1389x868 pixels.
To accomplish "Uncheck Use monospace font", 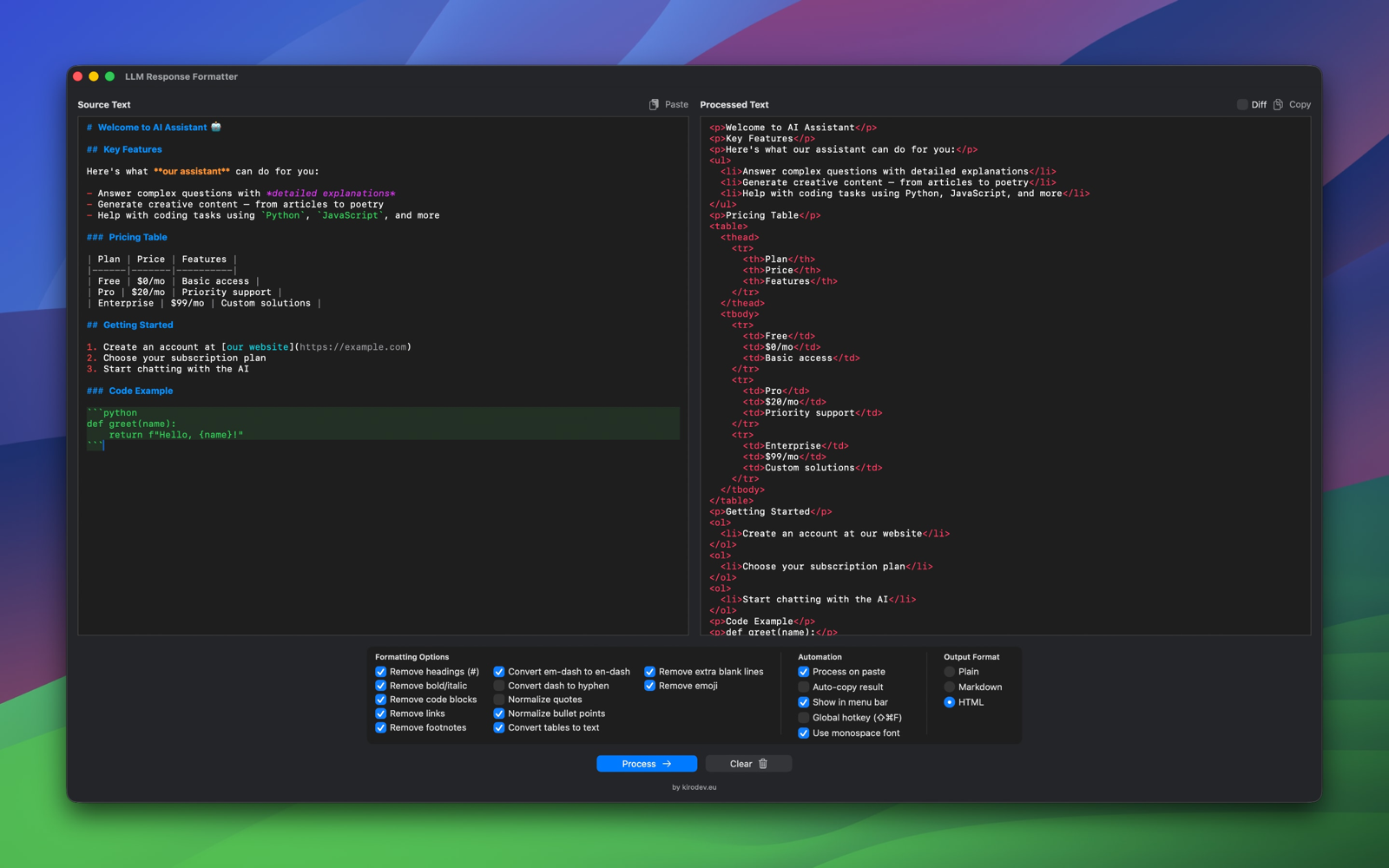I will tap(803, 733).
